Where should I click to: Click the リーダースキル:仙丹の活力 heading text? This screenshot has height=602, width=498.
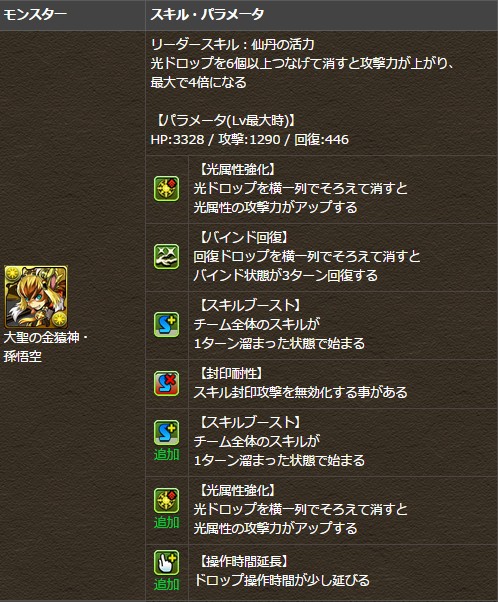point(233,45)
